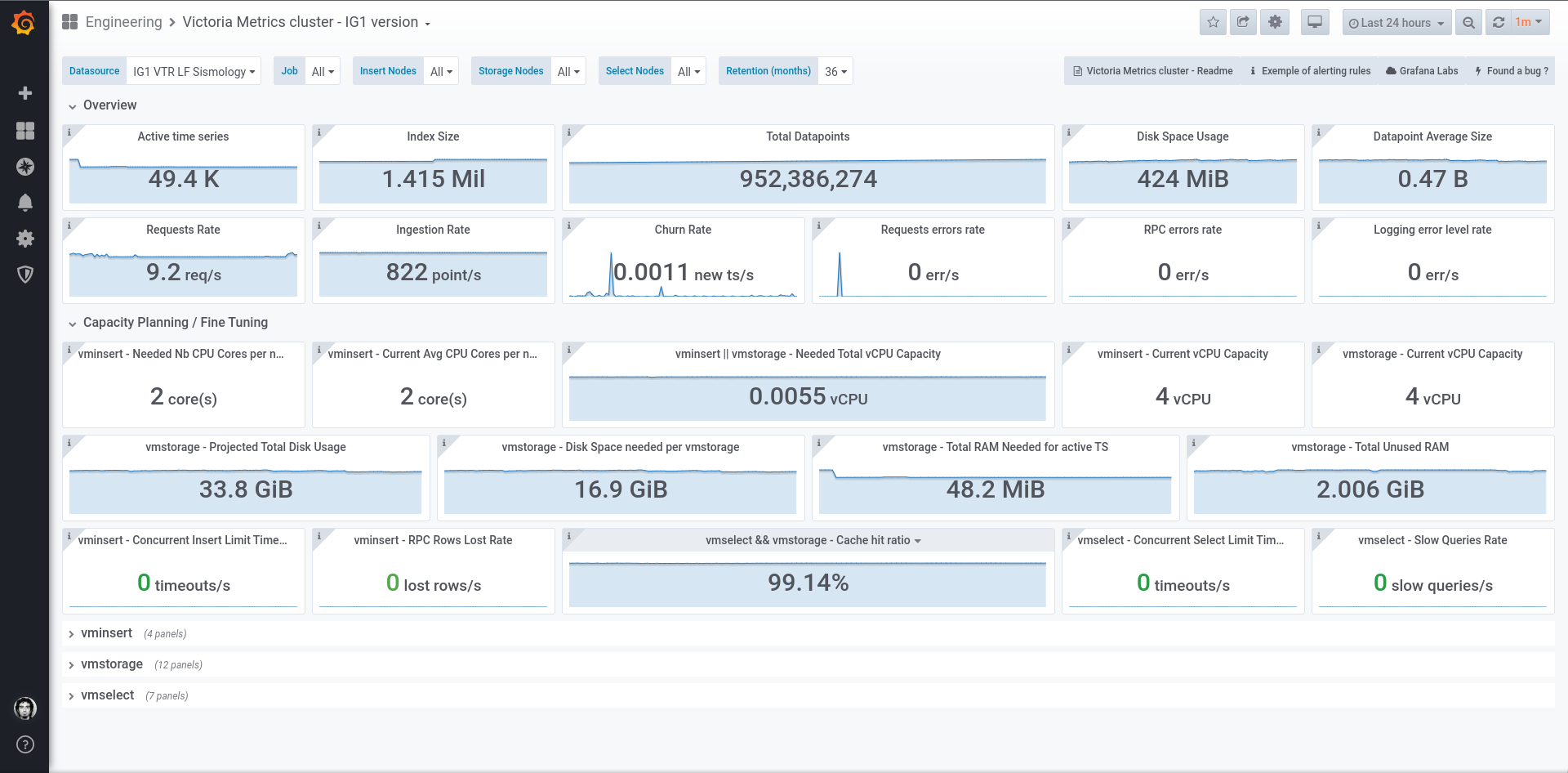Open the Datasource dropdown IG1 VTR LF Sismology
1568x773 pixels.
coord(194,71)
